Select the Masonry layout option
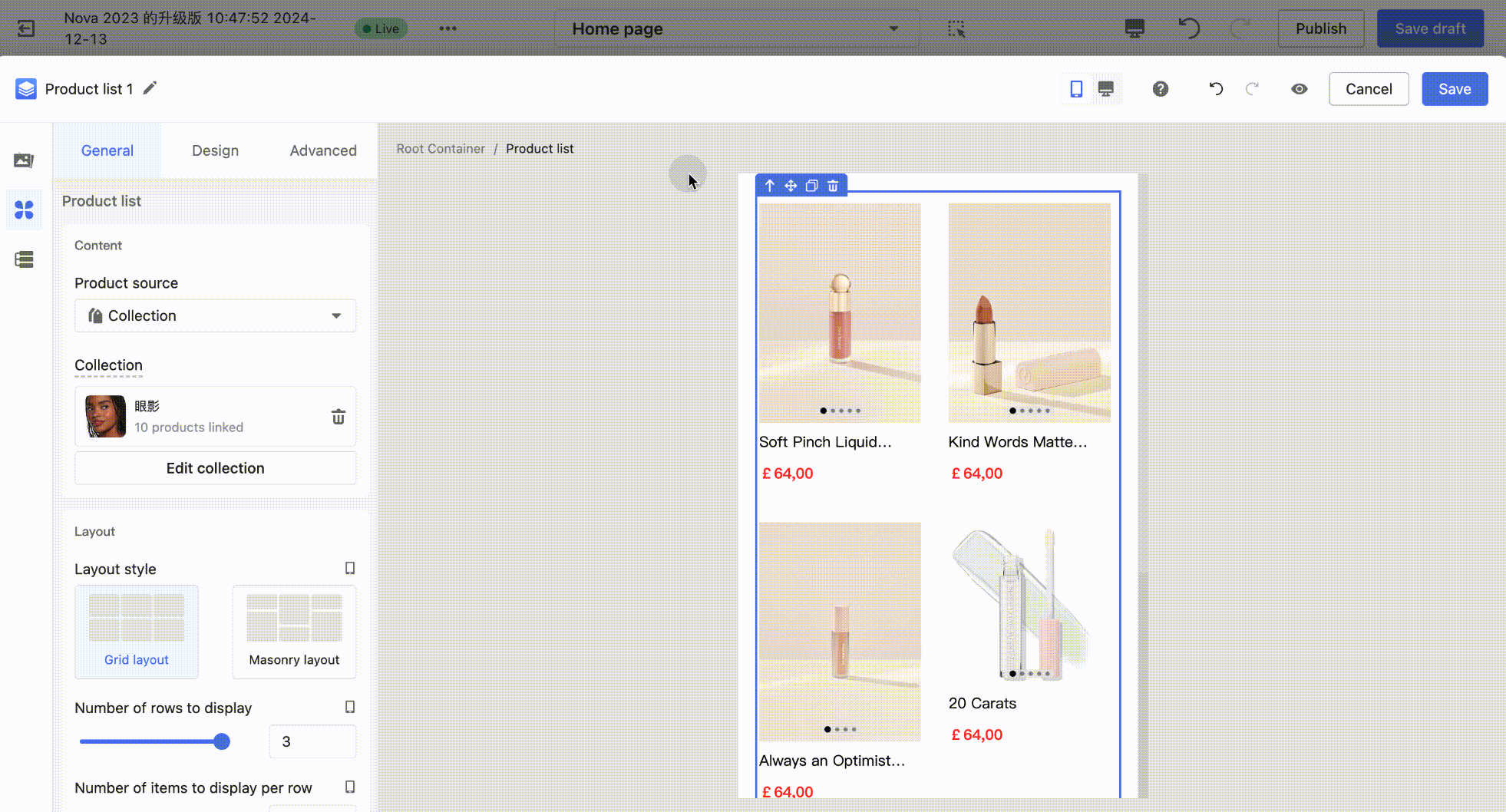 click(294, 632)
